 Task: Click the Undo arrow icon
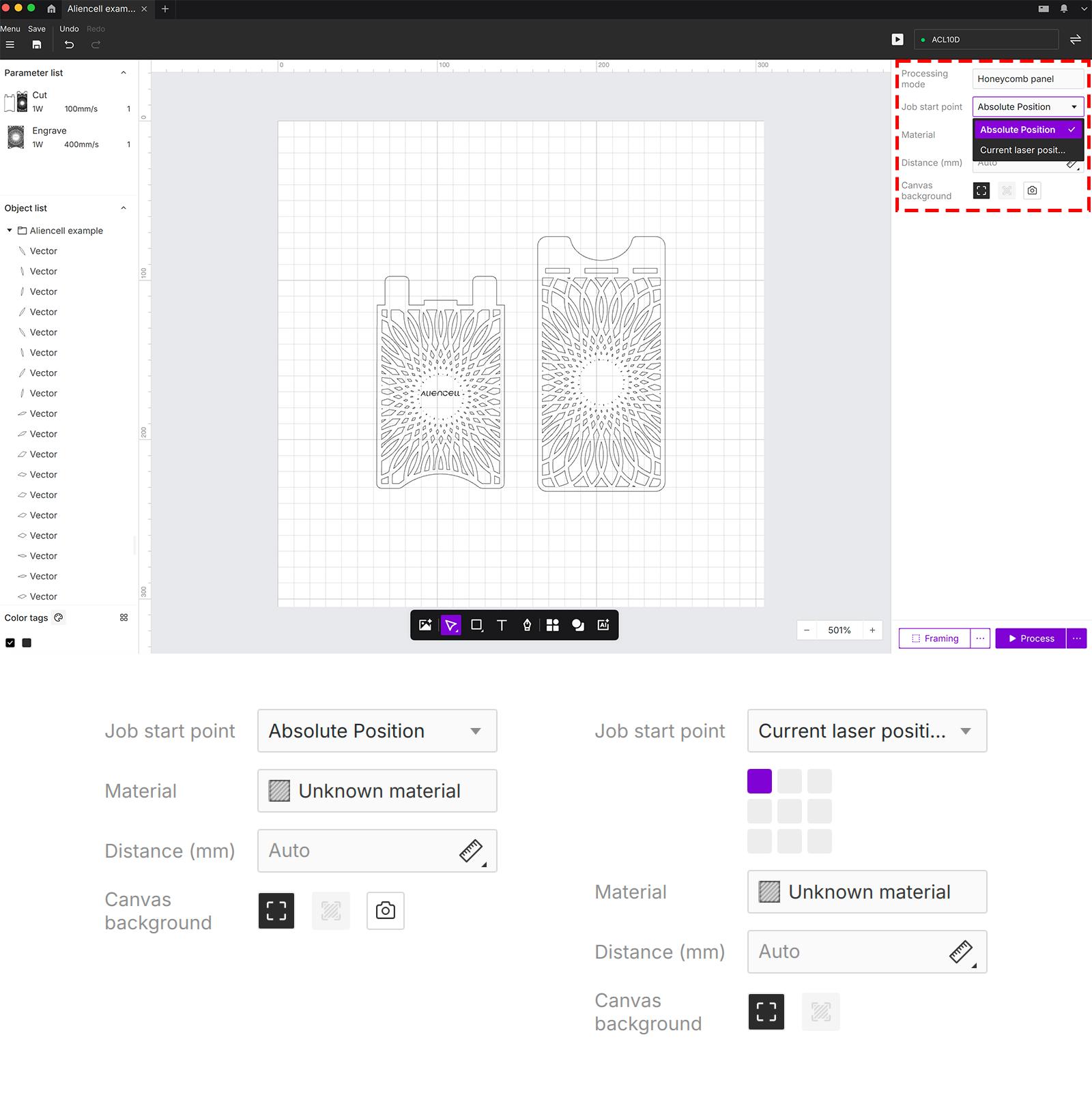[69, 44]
